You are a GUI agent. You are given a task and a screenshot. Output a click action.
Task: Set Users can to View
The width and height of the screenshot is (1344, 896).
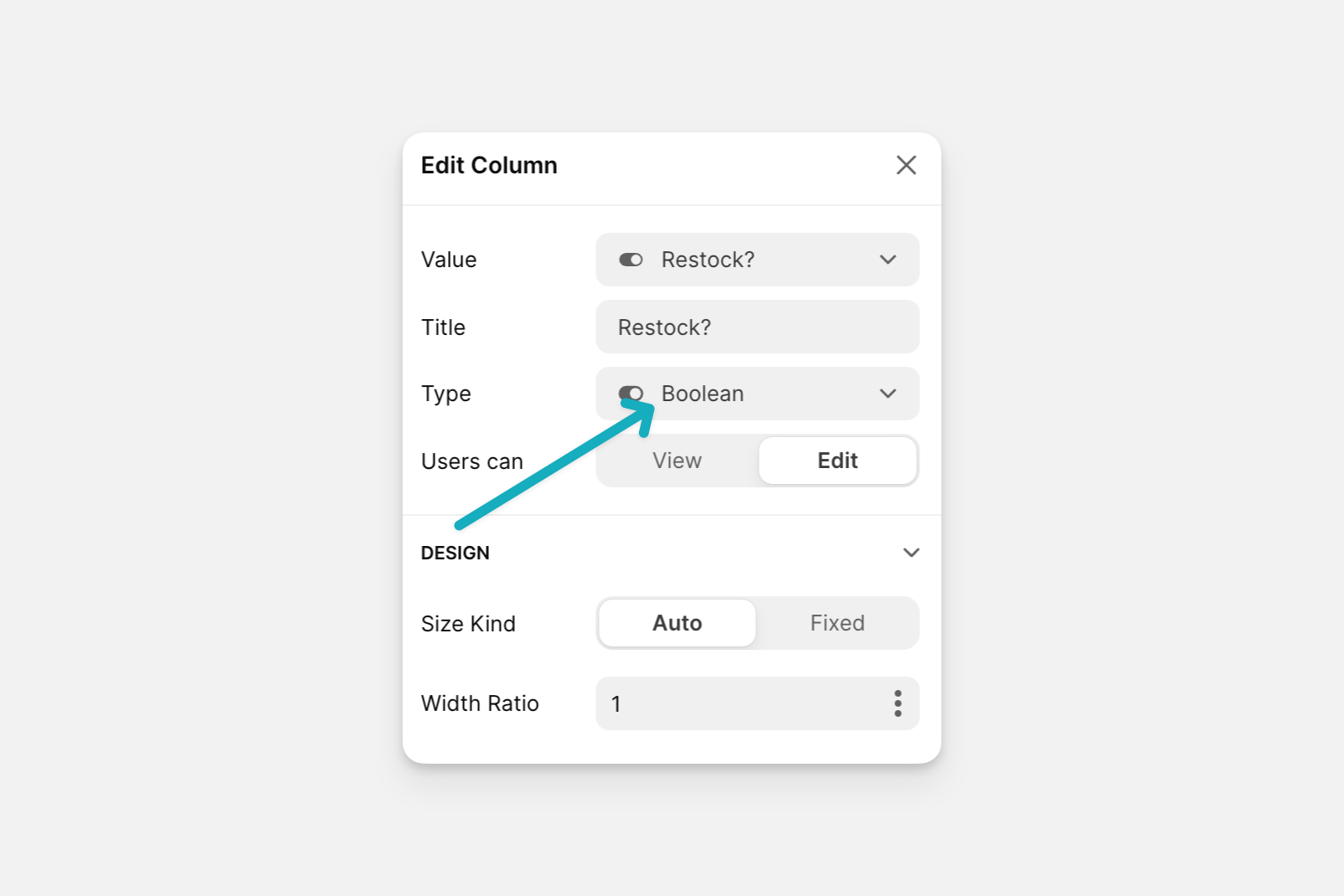(x=677, y=461)
